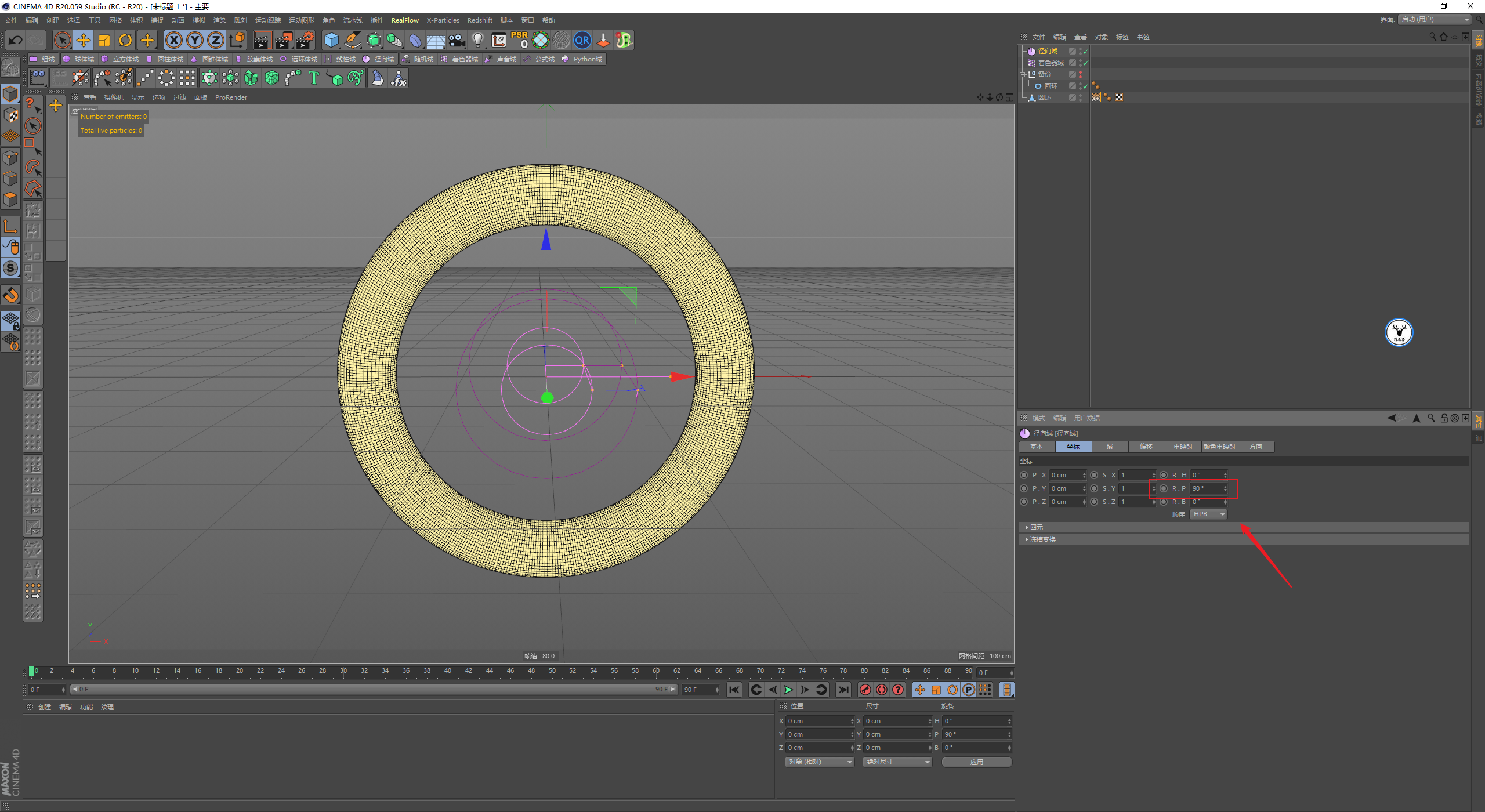Screen dimensions: 1485x812
Task: Expand the 冻结变换 section
Action: (x=1042, y=539)
